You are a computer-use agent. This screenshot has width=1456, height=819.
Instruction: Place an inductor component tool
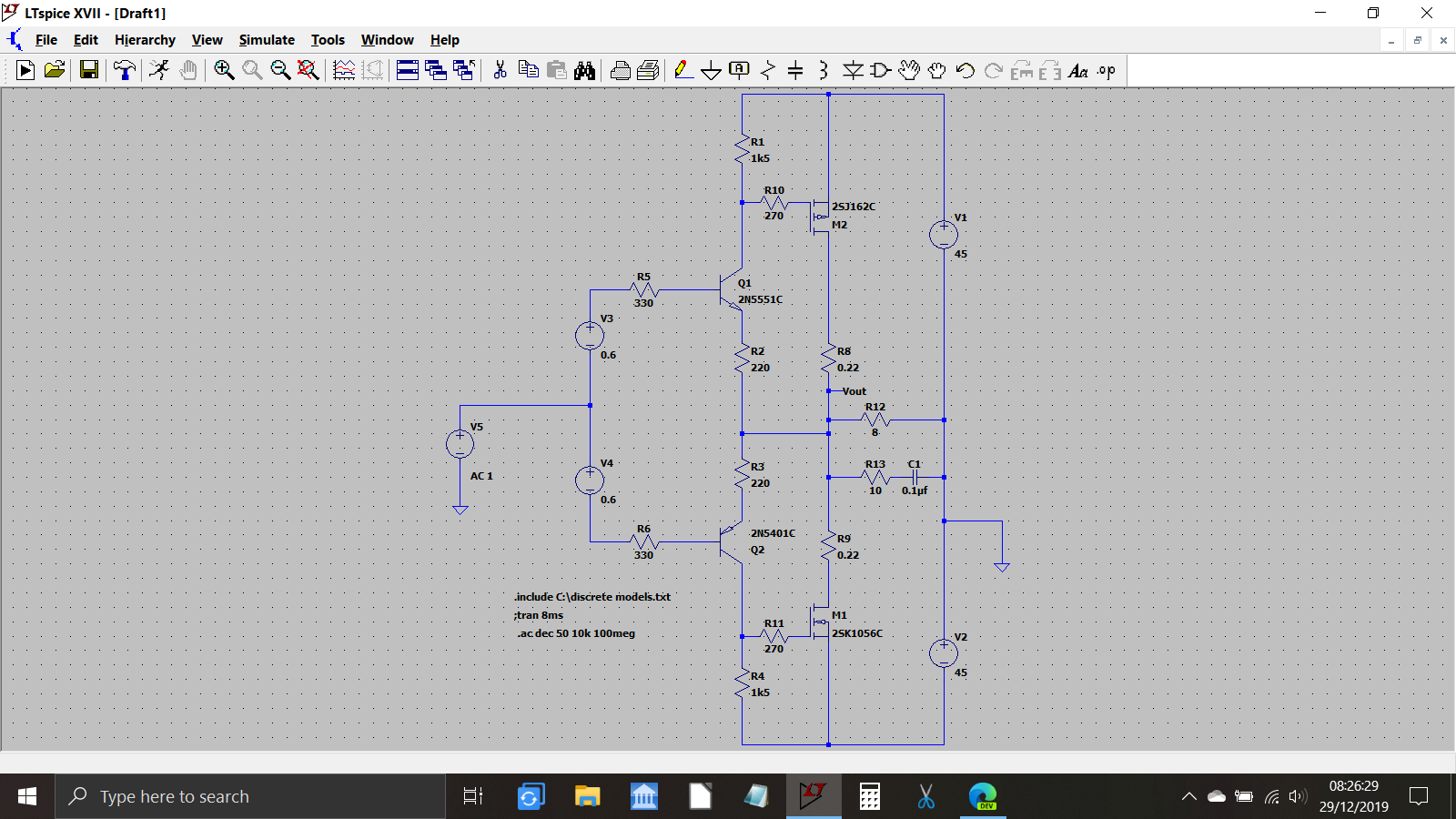pos(824,70)
